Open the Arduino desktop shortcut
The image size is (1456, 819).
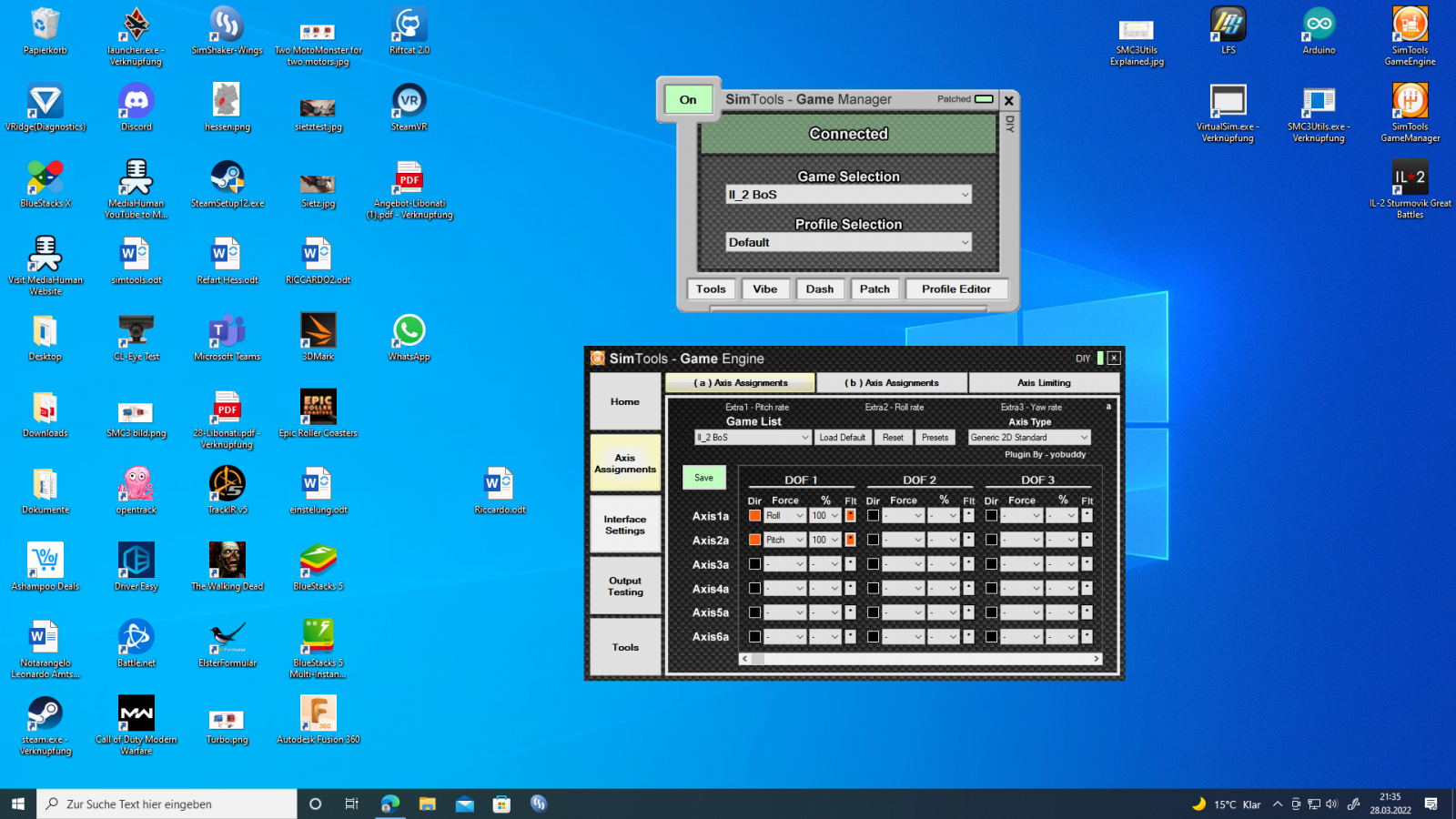[1319, 26]
